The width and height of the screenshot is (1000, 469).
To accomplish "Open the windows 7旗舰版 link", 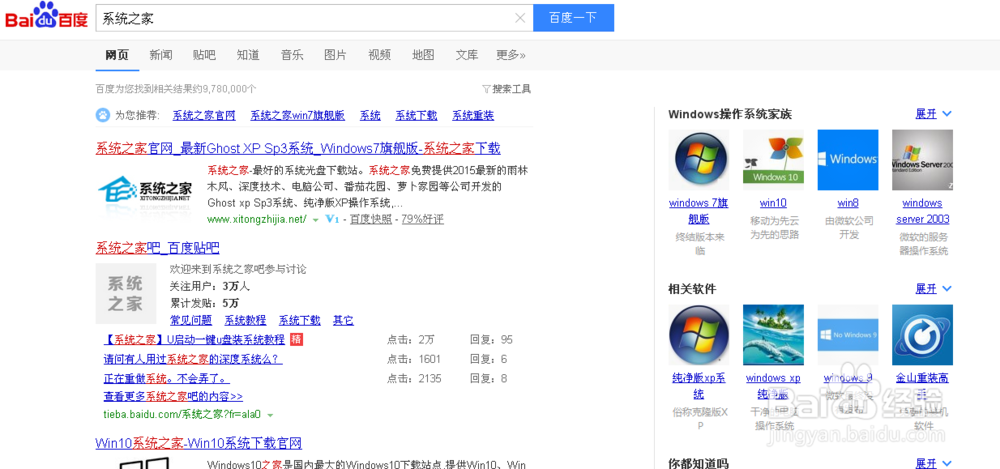I will pos(699,211).
